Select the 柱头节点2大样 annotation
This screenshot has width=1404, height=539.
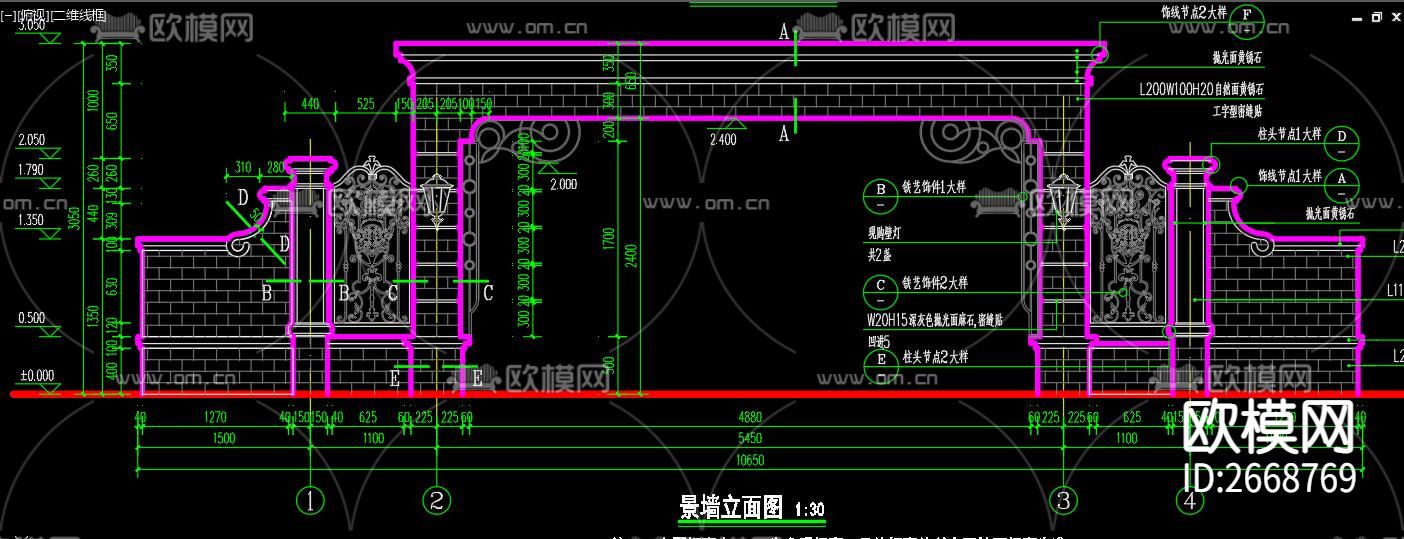pos(934,357)
